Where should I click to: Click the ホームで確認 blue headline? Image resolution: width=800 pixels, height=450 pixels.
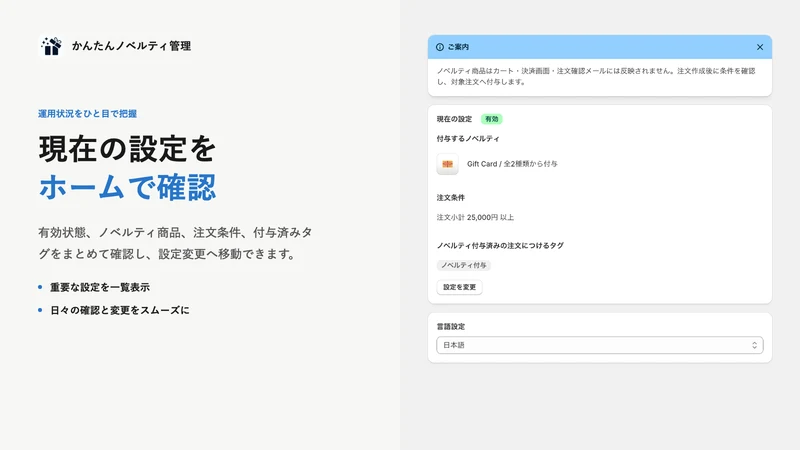coord(128,187)
